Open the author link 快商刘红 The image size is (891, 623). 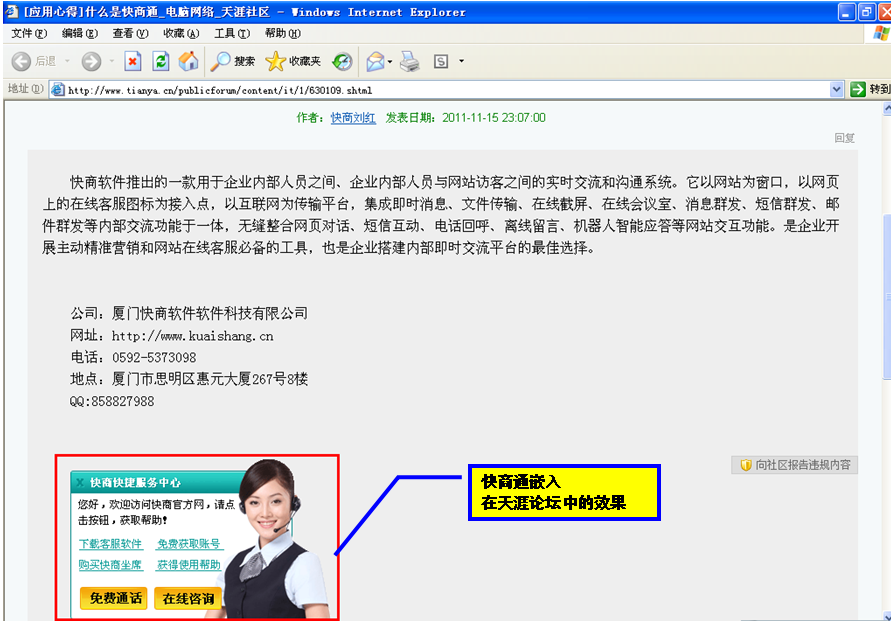[x=353, y=117]
